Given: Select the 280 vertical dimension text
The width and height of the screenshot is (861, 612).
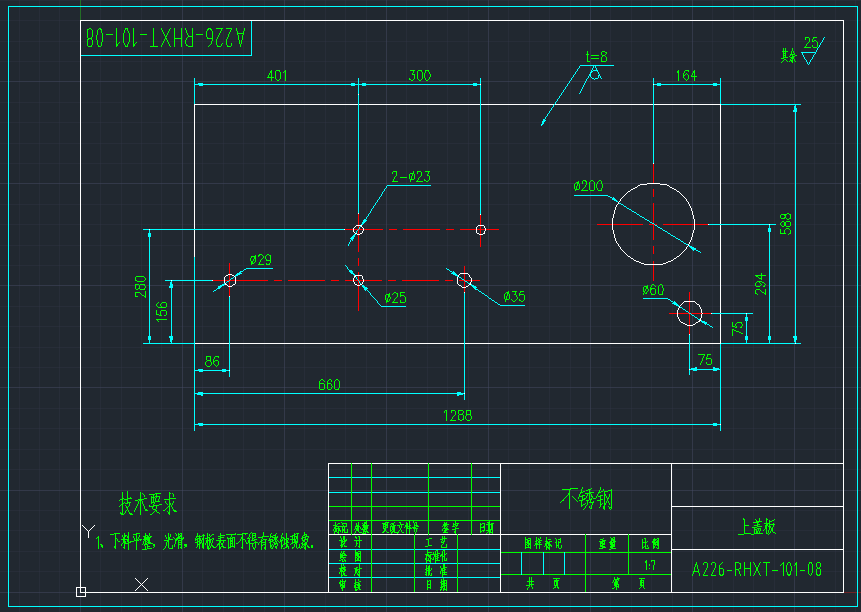Looking at the screenshot, I should [x=141, y=287].
